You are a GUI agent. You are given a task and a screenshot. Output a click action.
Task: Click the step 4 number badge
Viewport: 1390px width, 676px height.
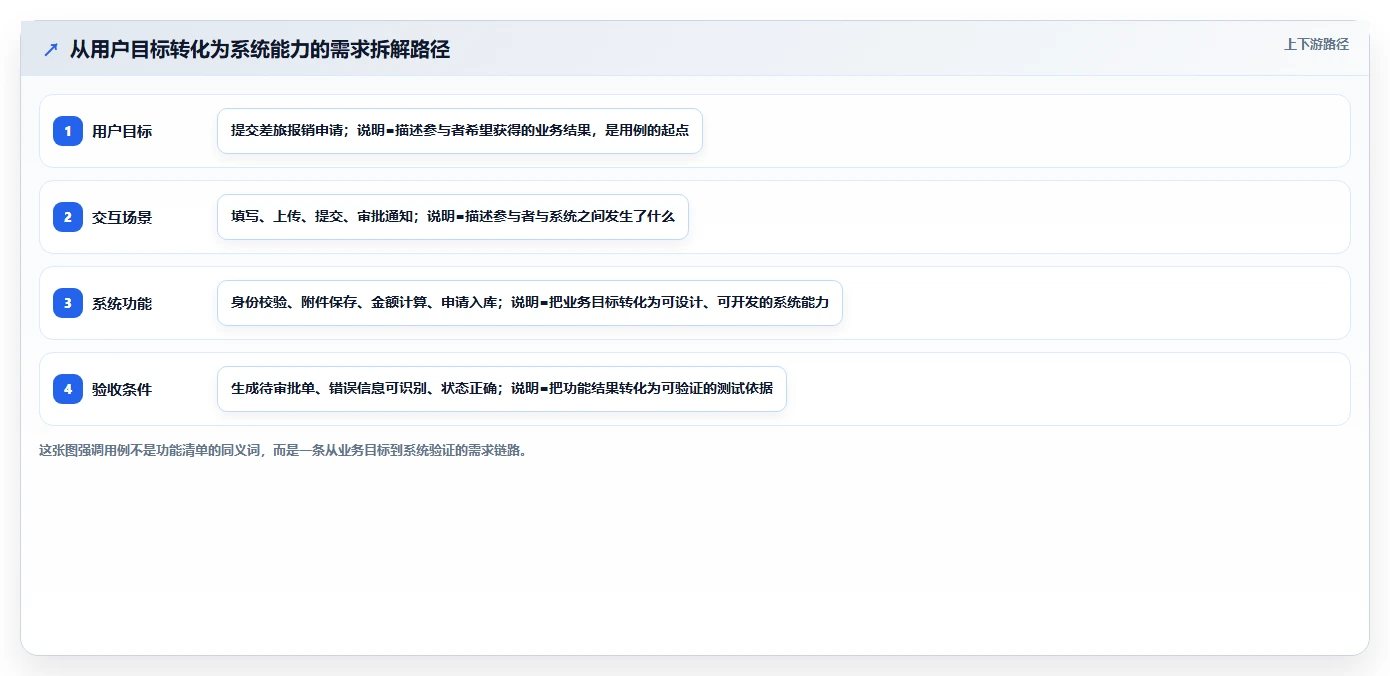click(x=68, y=389)
